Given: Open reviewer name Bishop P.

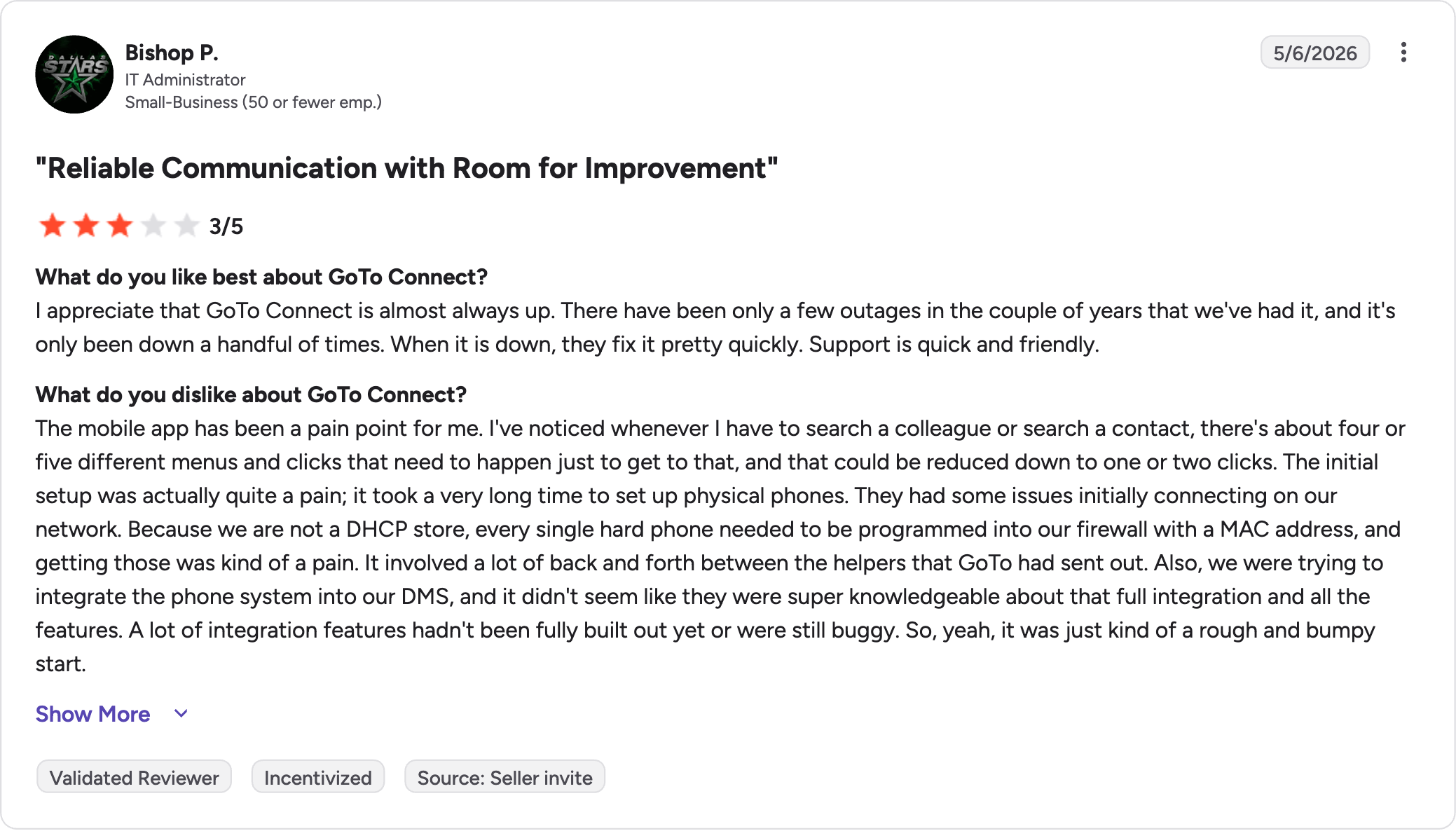Looking at the screenshot, I should pyautogui.click(x=172, y=53).
